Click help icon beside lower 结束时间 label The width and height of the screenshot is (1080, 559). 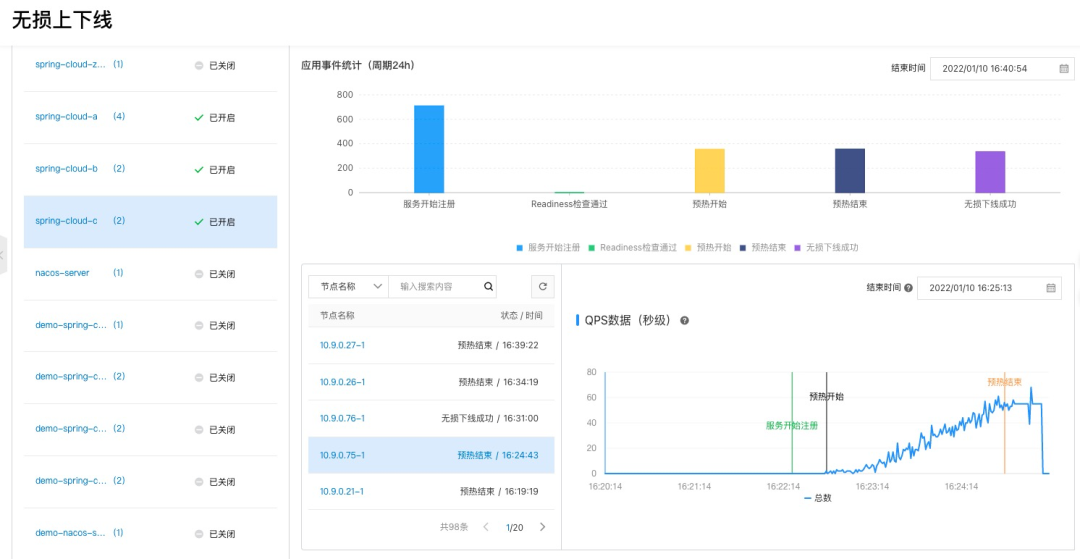pyautogui.click(x=908, y=288)
